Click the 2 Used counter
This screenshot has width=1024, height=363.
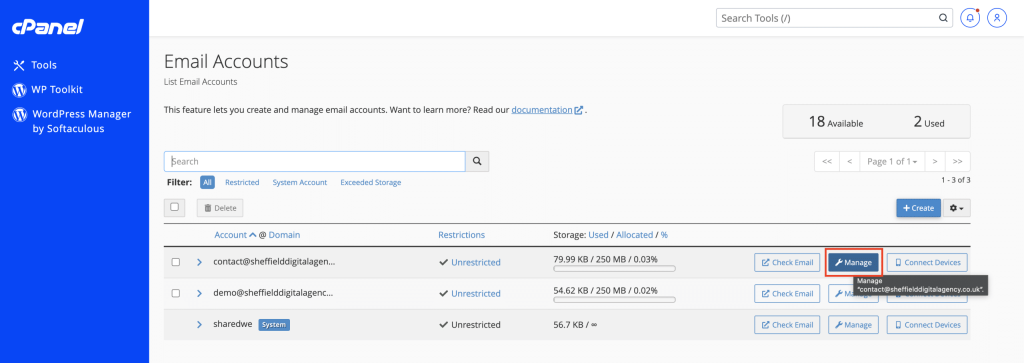tap(929, 122)
